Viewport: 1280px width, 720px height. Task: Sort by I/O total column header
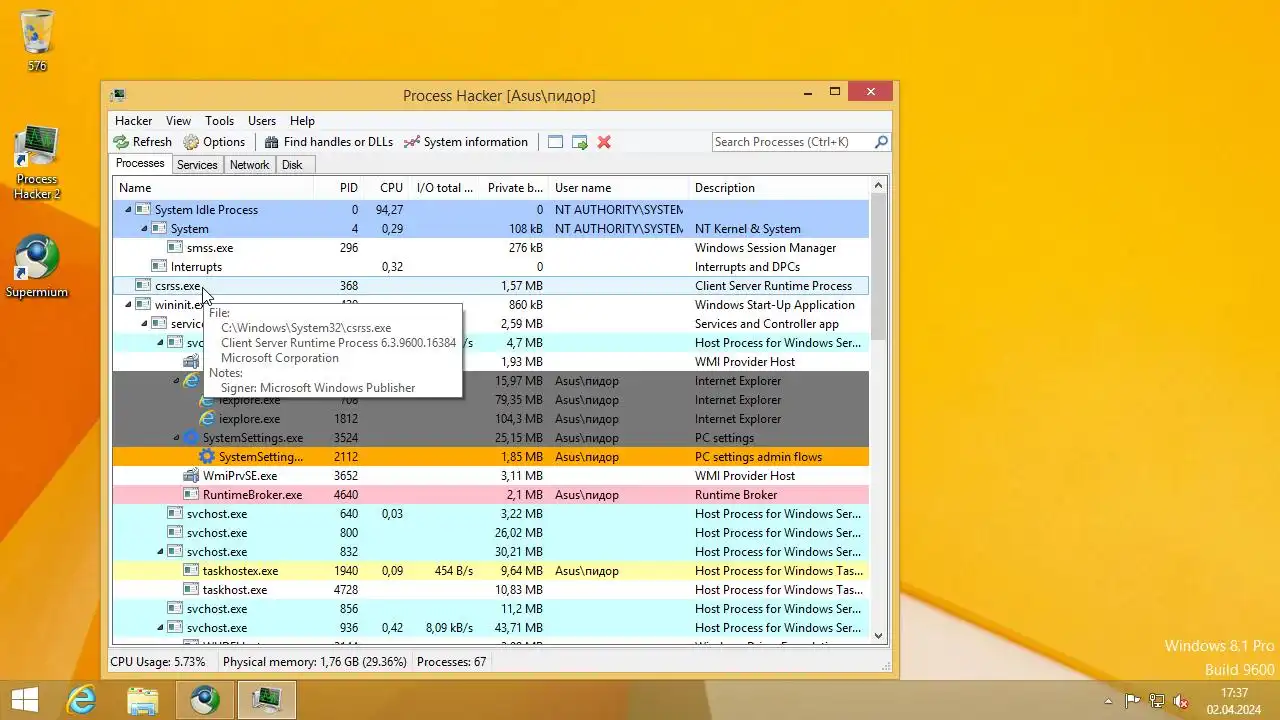[444, 188]
